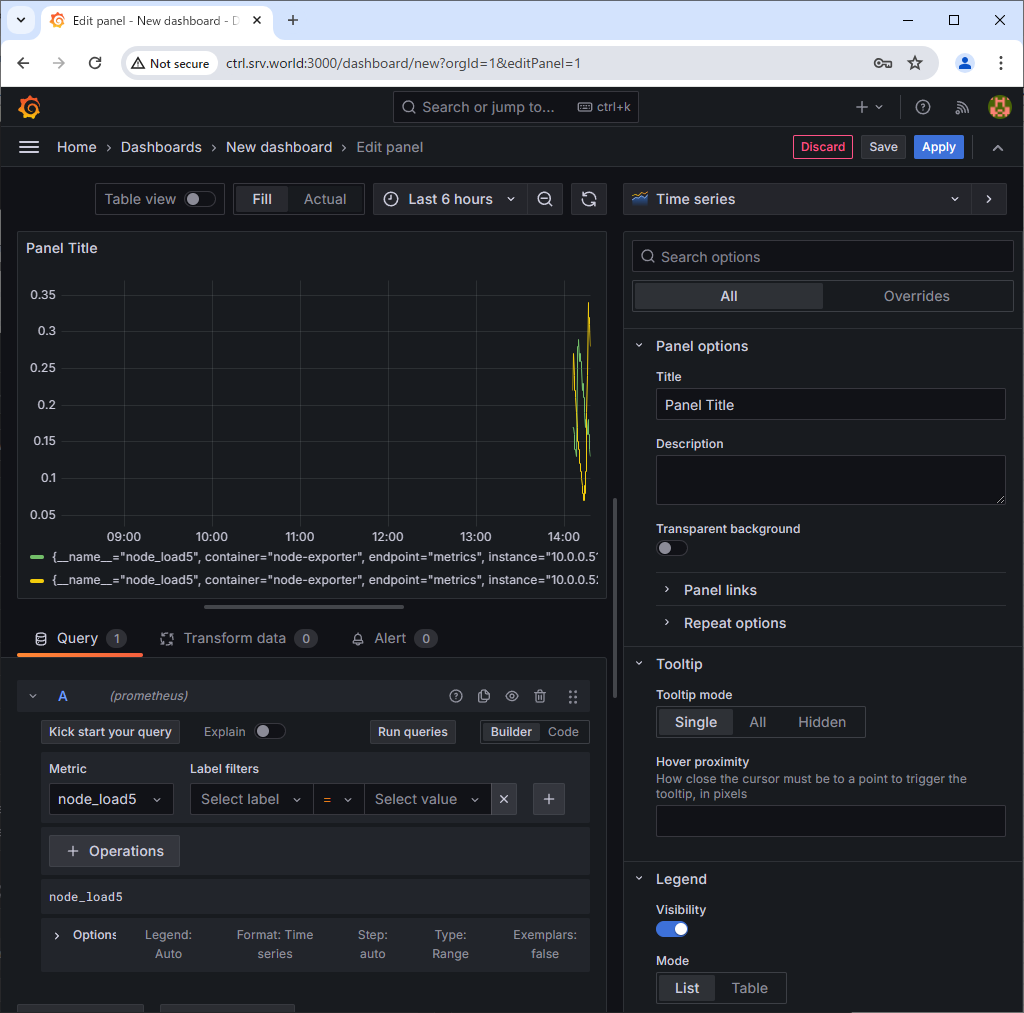Toggle the Table view switch
Screen dimensions: 1024x1013
[x=199, y=199]
